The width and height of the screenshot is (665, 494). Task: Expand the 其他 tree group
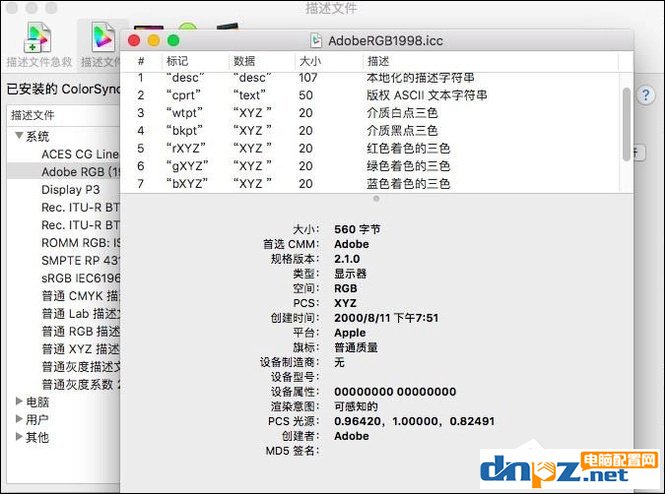[x=19, y=436]
